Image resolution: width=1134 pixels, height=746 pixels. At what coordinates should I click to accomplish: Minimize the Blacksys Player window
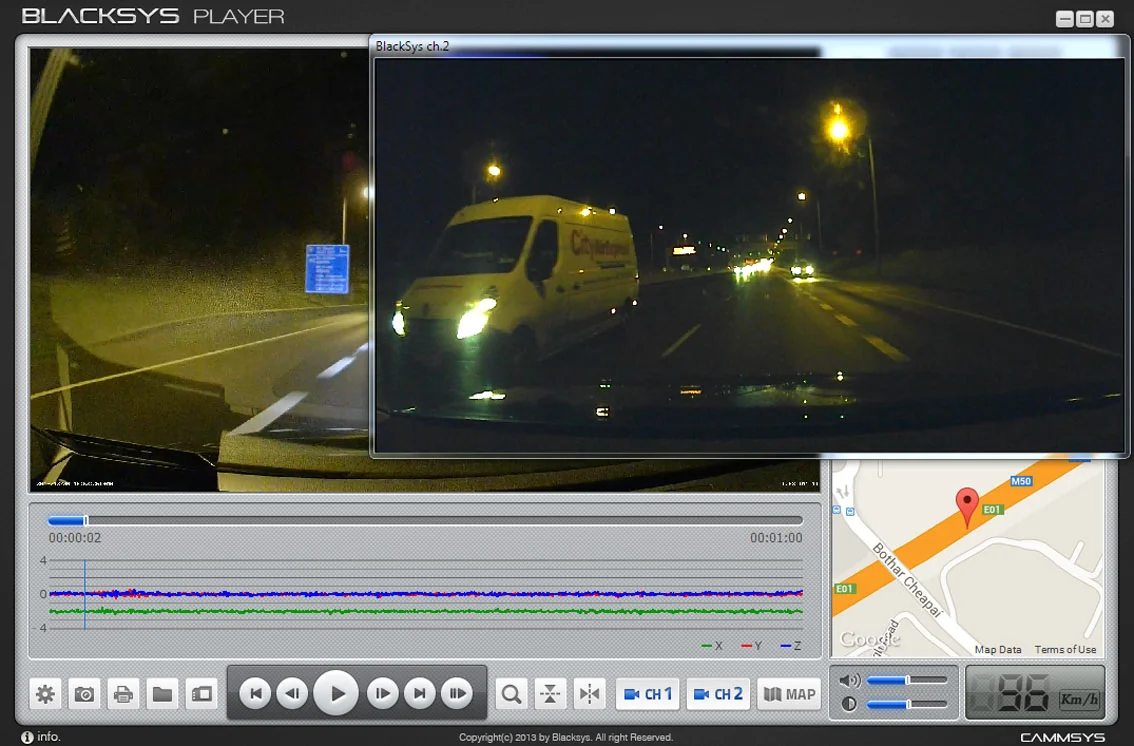[1065, 20]
